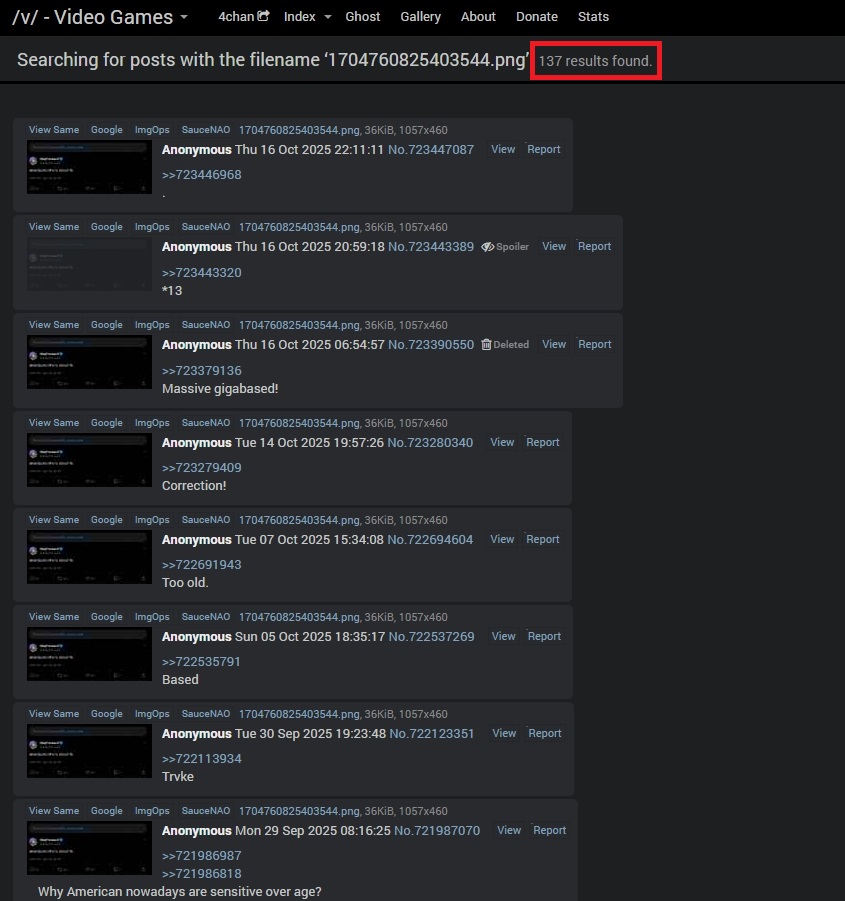The image size is (845, 901).
Task: Click post number No.723280340
Action: [430, 442]
